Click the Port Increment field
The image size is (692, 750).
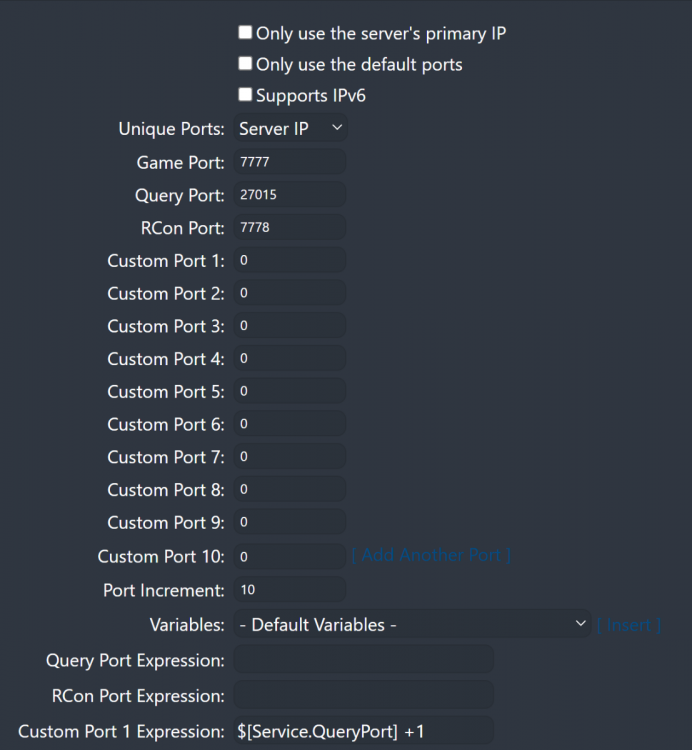tap(290, 590)
